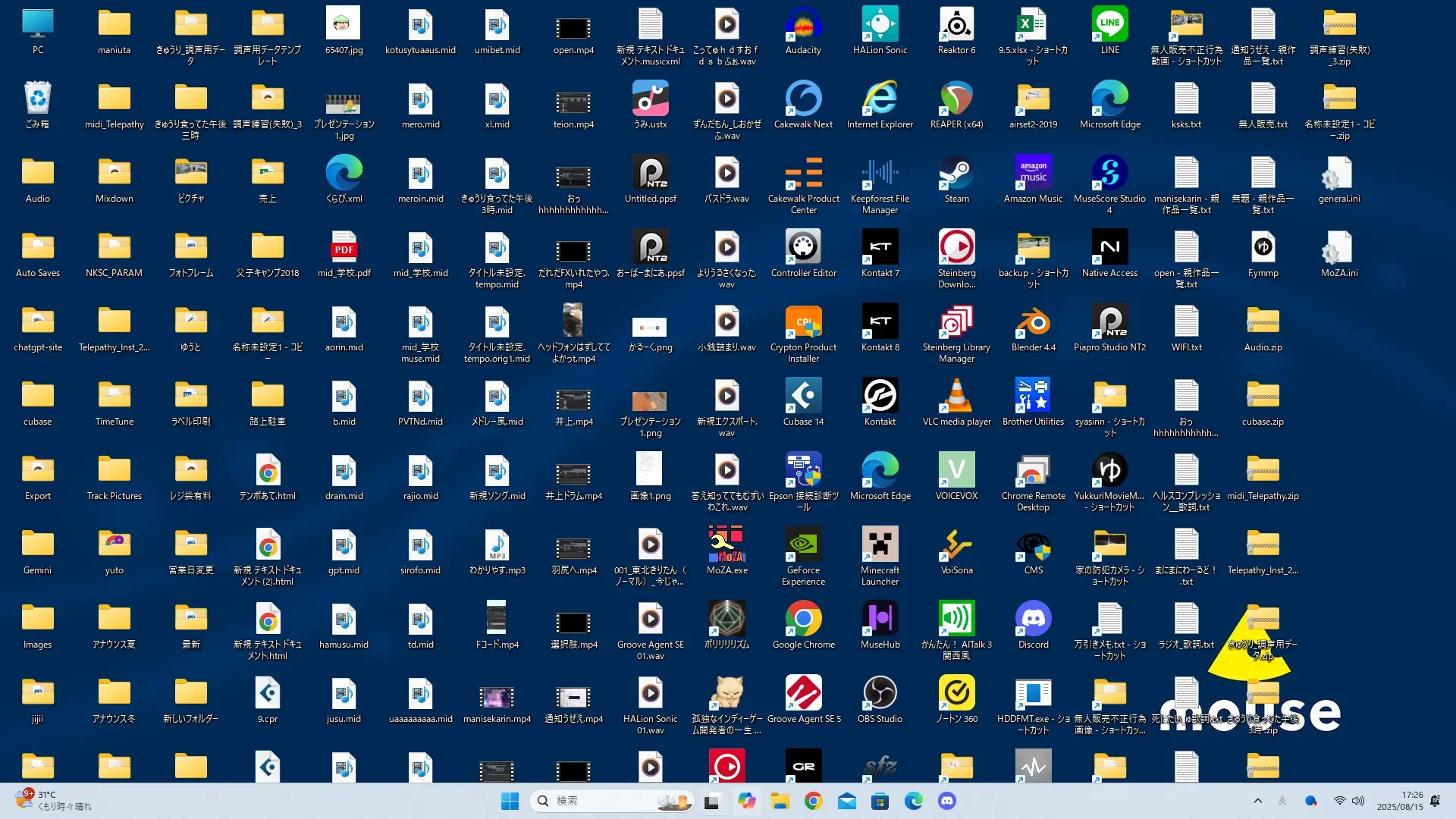Select the OBS Studio shortcut
The height and width of the screenshot is (819, 1456).
(880, 696)
